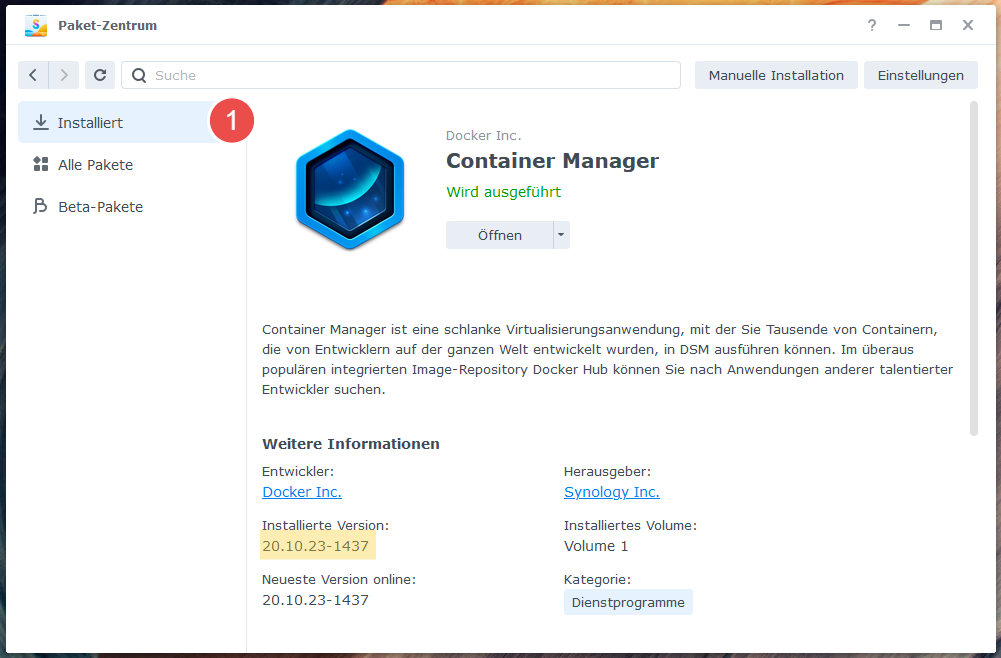Click the search magnifier icon
This screenshot has height=658, width=1001.
point(139,75)
